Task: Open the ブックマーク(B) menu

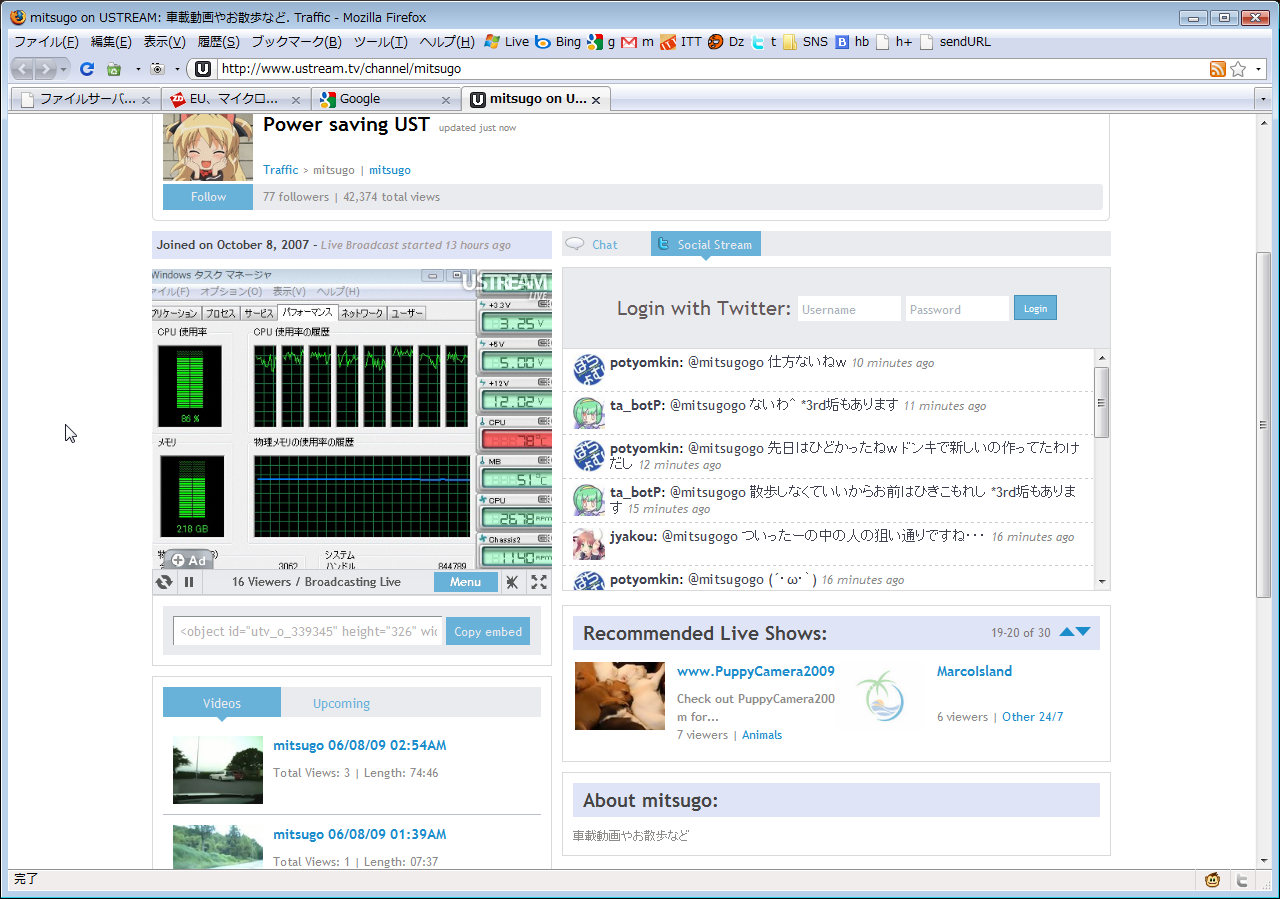Action: coord(296,42)
